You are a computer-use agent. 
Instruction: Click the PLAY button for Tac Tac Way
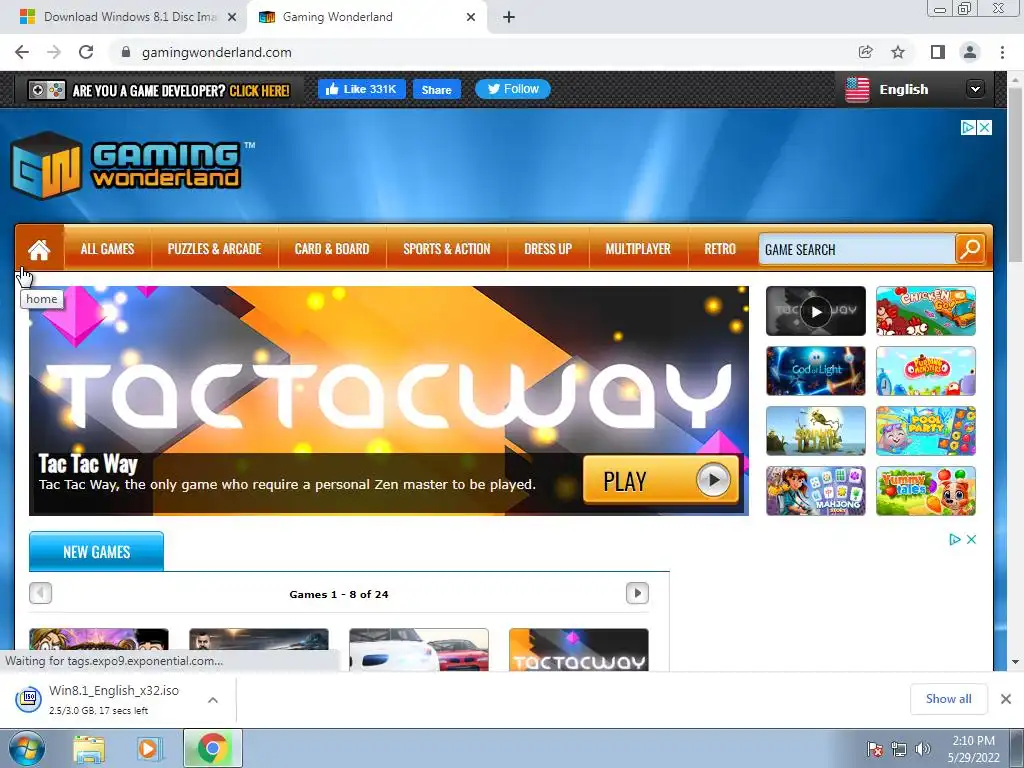coord(661,480)
